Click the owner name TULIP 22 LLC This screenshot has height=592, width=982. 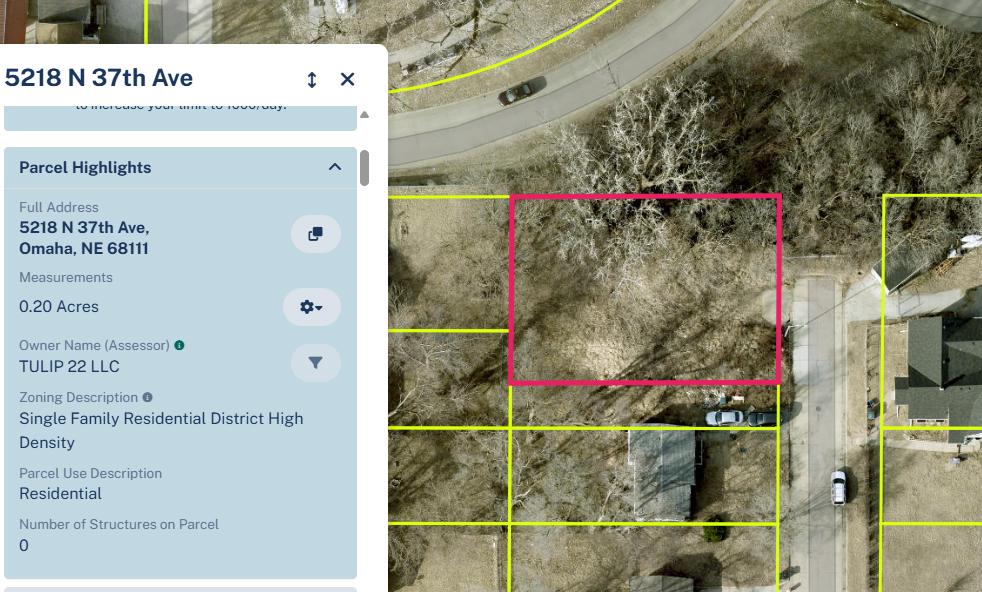(69, 366)
